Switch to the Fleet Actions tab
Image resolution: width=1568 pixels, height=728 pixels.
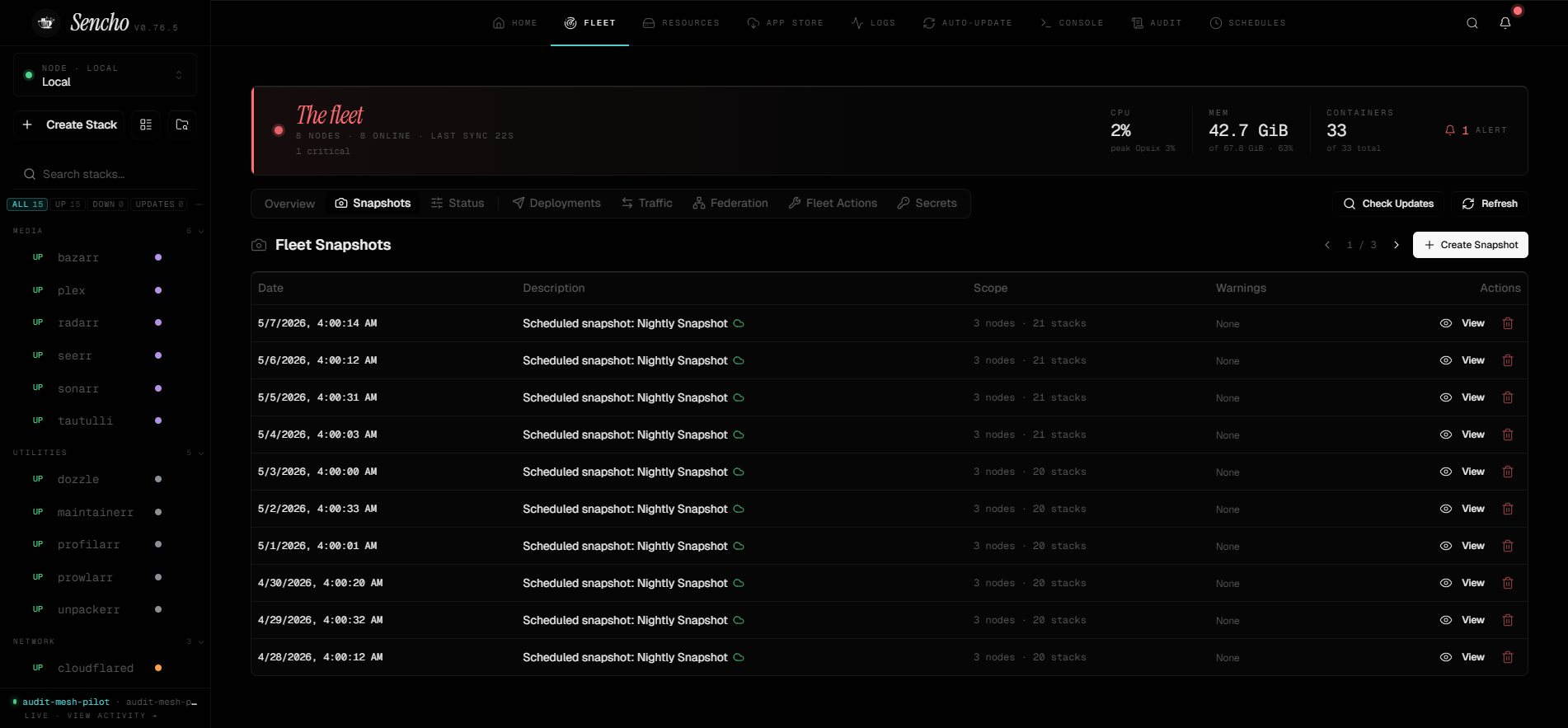pos(833,204)
